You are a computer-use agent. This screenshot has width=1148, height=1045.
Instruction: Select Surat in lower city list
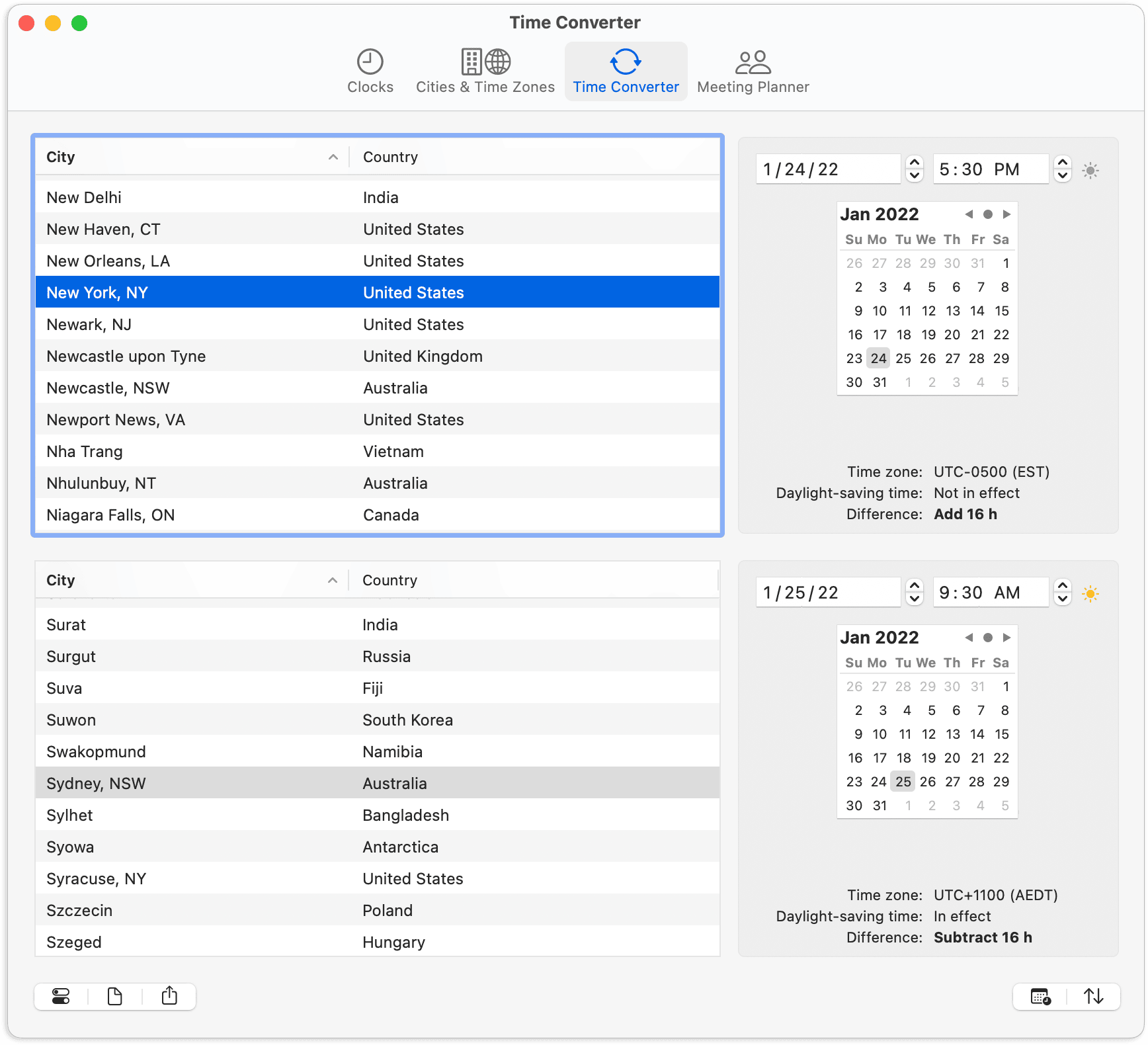click(x=378, y=624)
